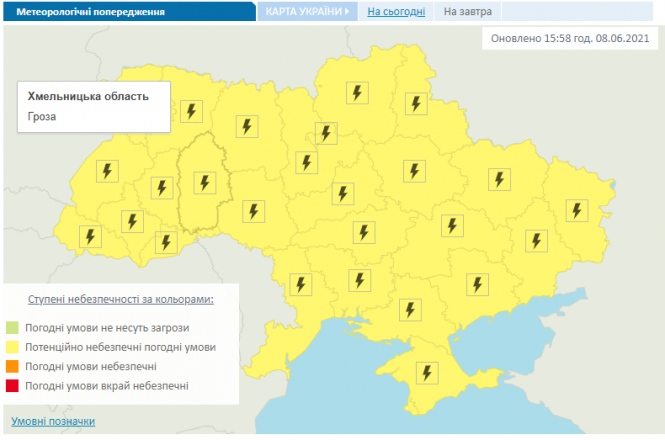
Task: Open Ступені небезпечності за кольорами link
Action: [121, 299]
